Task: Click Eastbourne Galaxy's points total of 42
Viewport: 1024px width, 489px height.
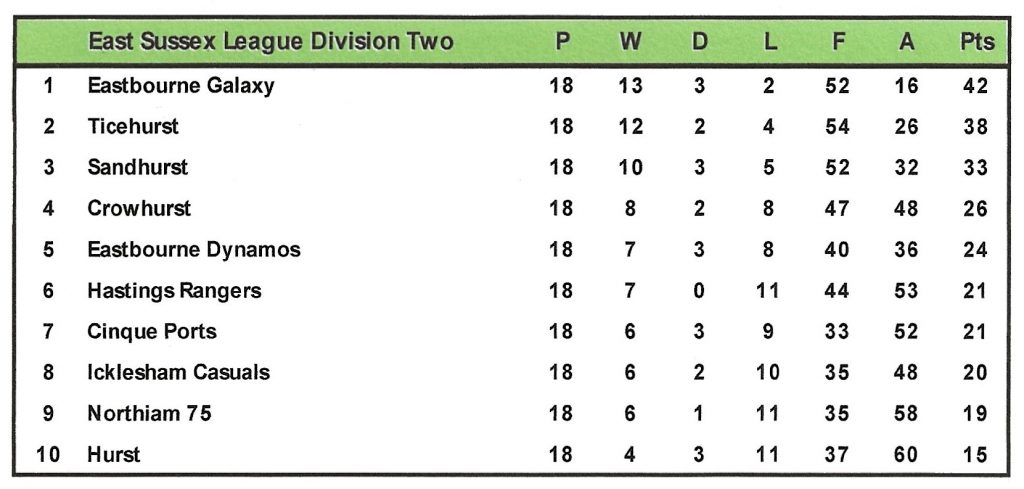Action: pos(976,86)
